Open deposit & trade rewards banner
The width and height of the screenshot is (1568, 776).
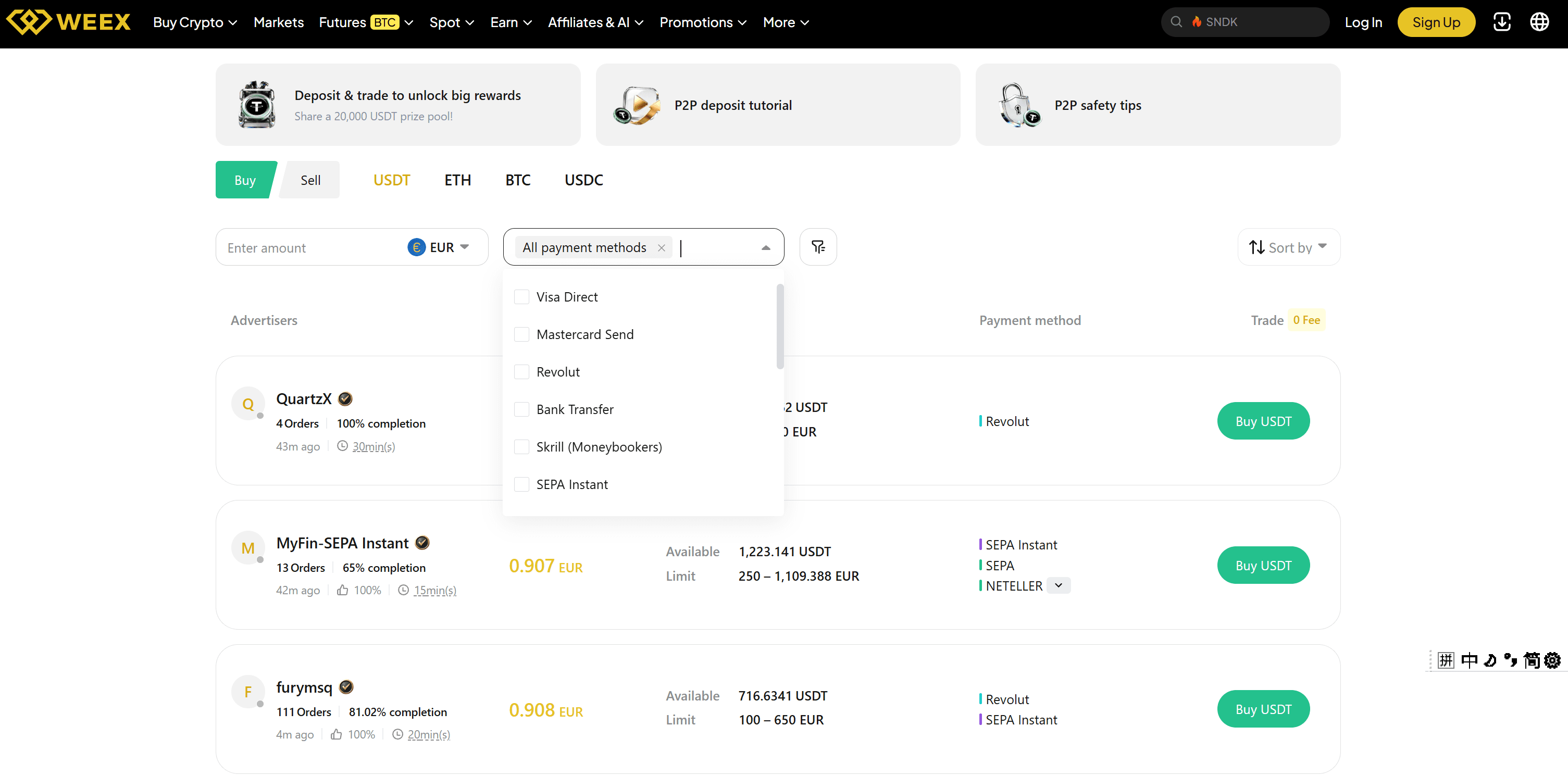(x=398, y=105)
